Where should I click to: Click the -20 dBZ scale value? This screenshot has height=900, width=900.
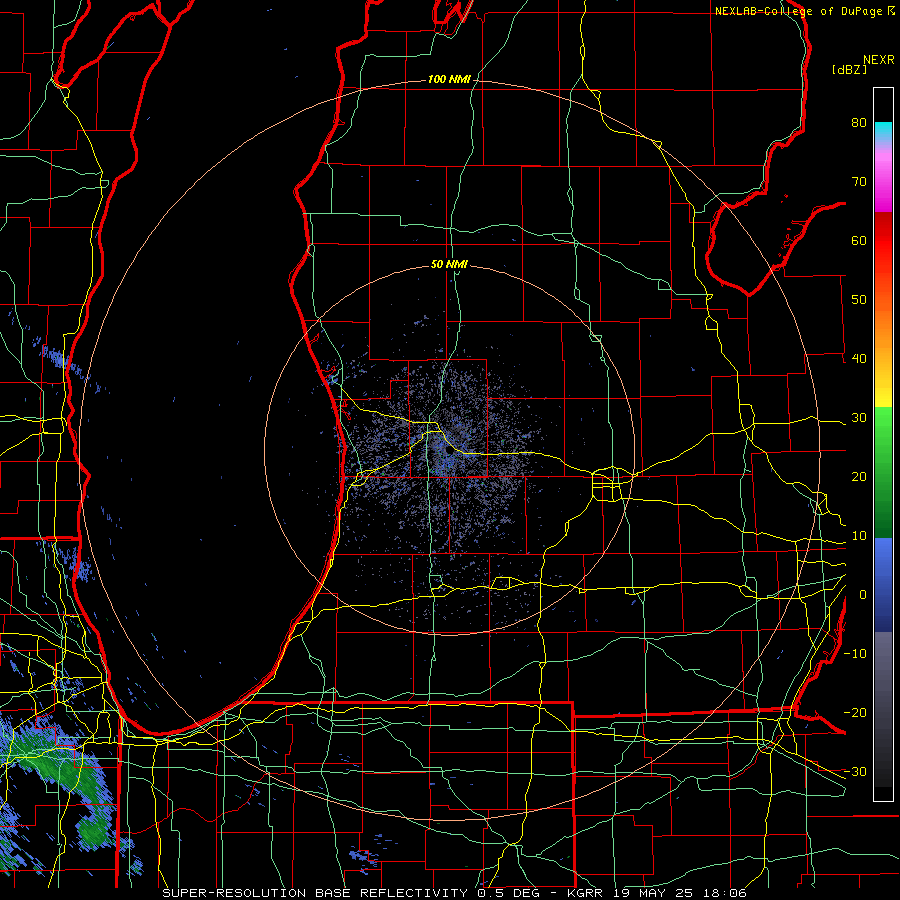pyautogui.click(x=855, y=712)
